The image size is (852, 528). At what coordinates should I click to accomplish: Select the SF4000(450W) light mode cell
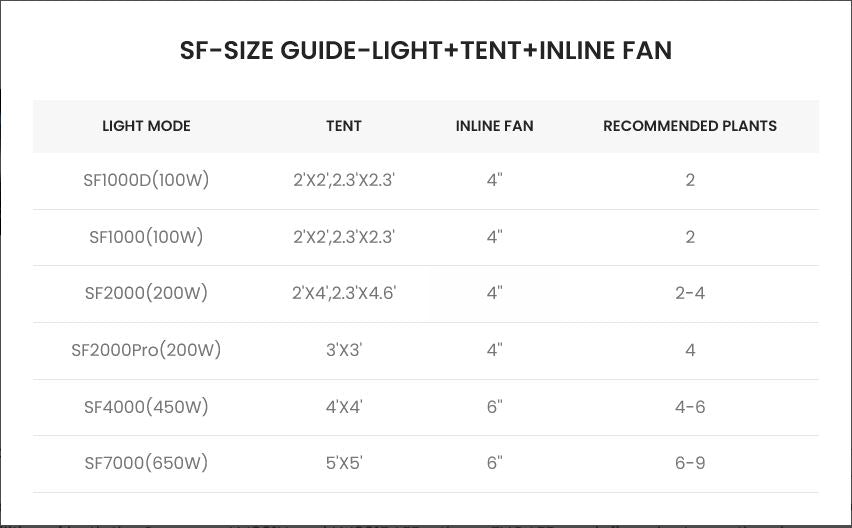click(146, 407)
